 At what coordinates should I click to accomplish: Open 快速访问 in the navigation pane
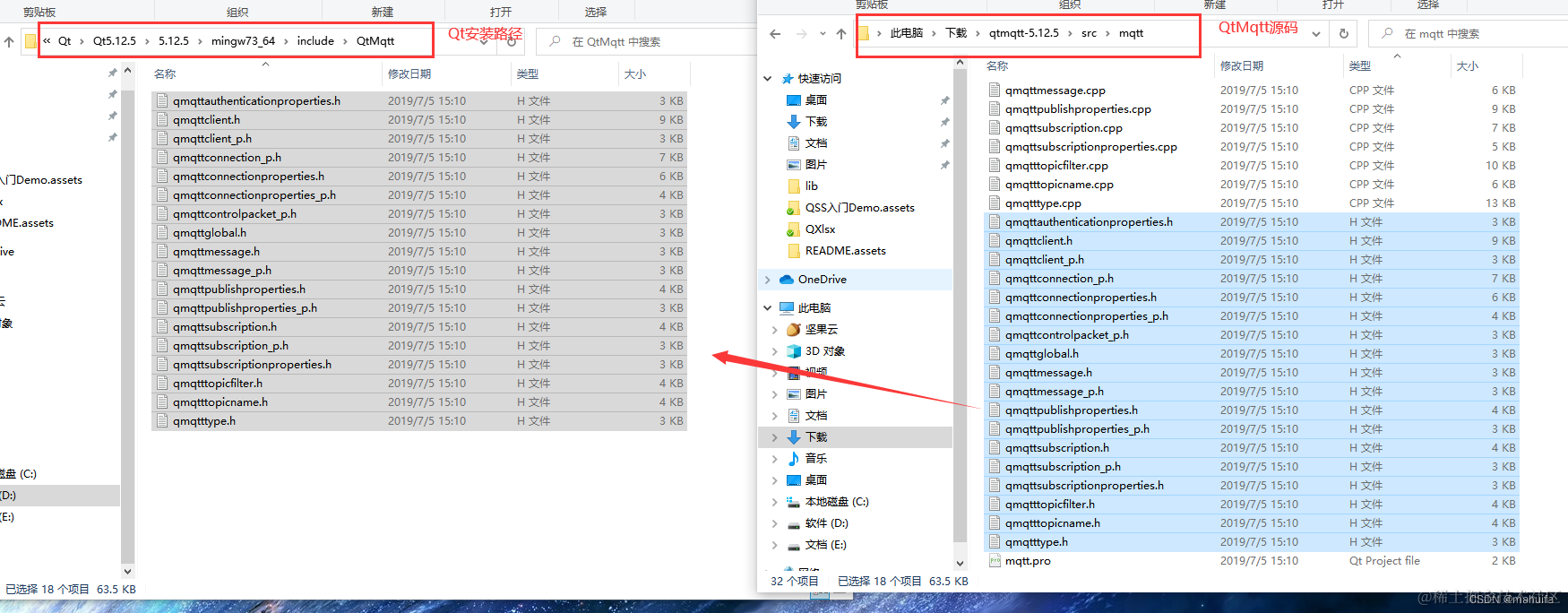pos(819,79)
